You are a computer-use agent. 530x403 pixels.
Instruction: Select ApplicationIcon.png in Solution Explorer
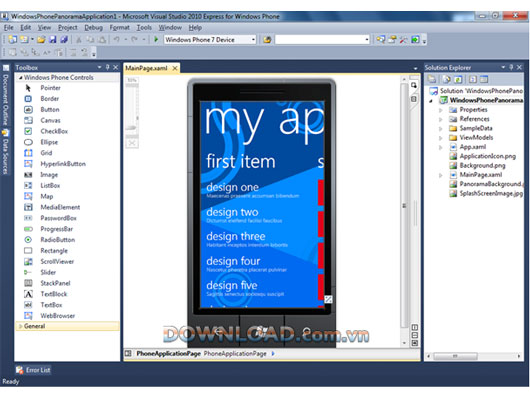487,156
